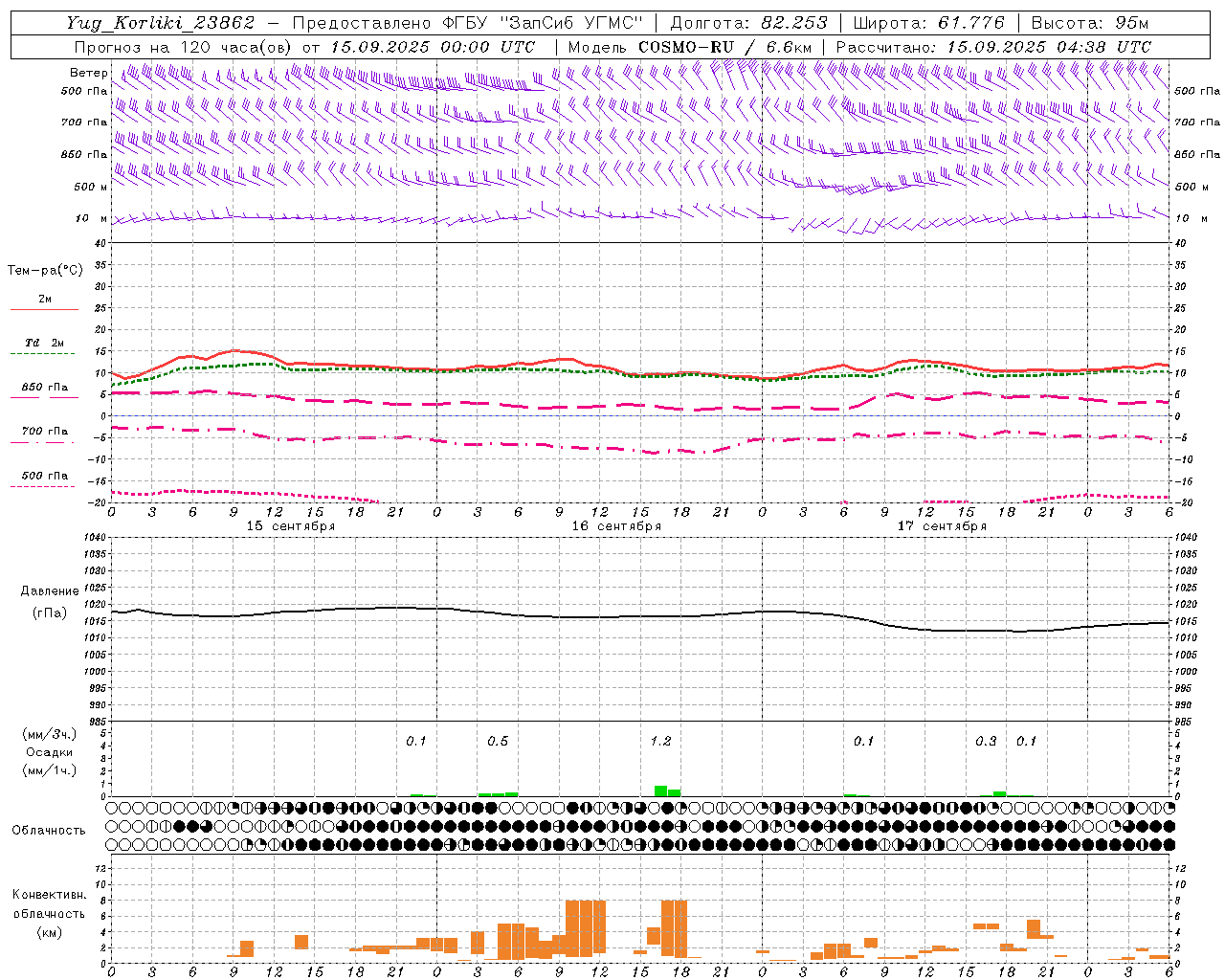Select the Конвективн. облачность (км) label
Screen dimensions: 1225x980
pos(49,913)
